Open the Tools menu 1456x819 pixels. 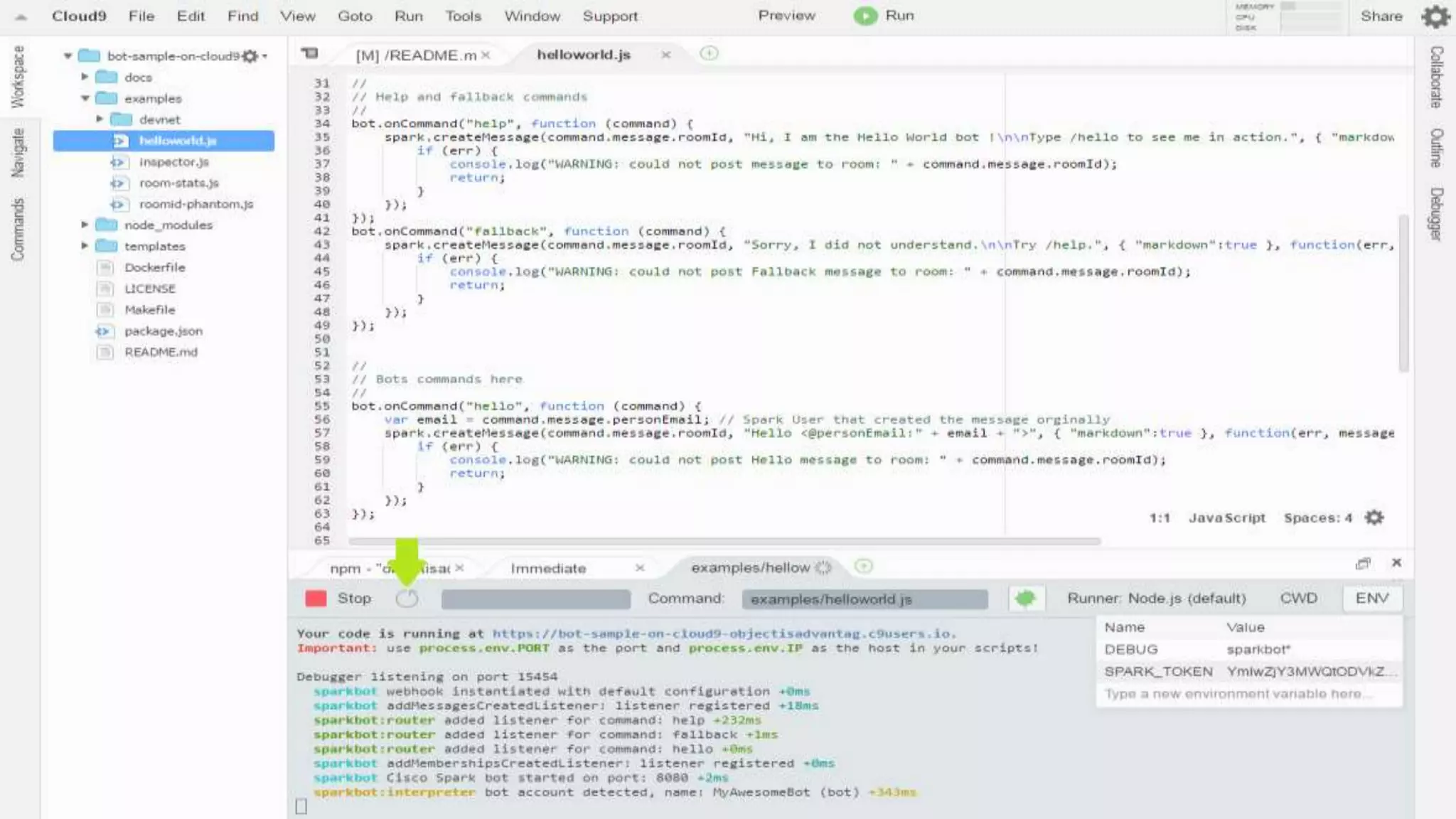click(x=463, y=16)
